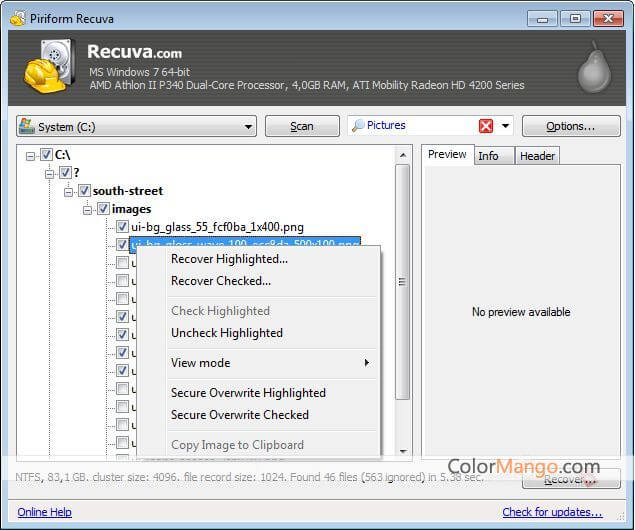Open the filter type dropdown arrow
The image size is (635, 530).
506,126
